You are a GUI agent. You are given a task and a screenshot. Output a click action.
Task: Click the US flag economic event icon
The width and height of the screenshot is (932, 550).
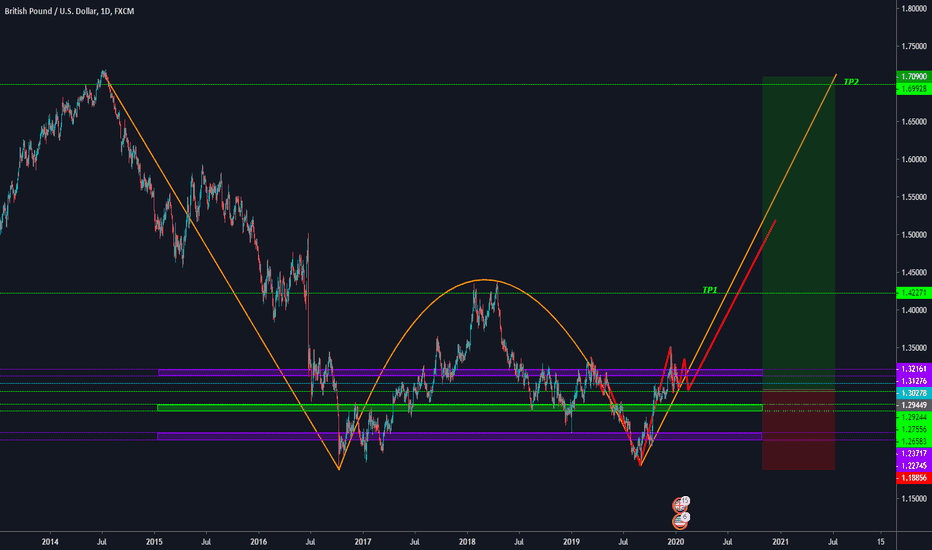[681, 520]
